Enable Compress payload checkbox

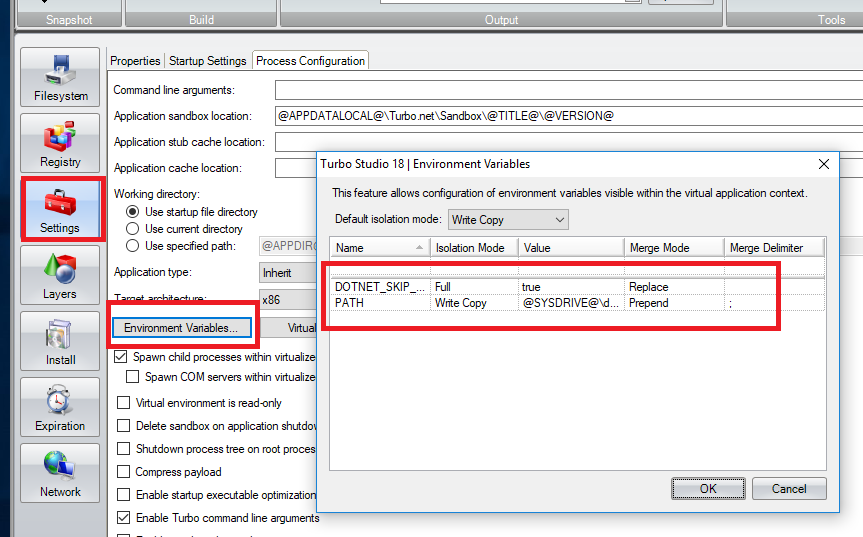(124, 472)
